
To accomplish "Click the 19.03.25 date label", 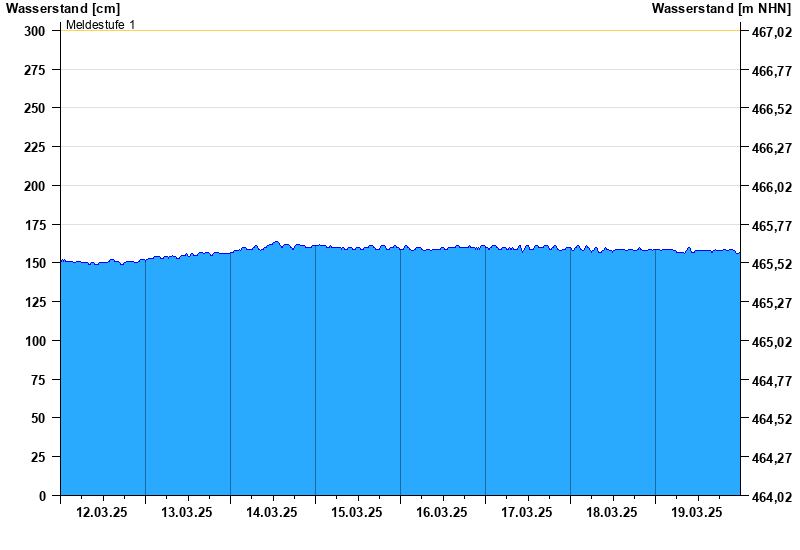I will tap(696, 512).
